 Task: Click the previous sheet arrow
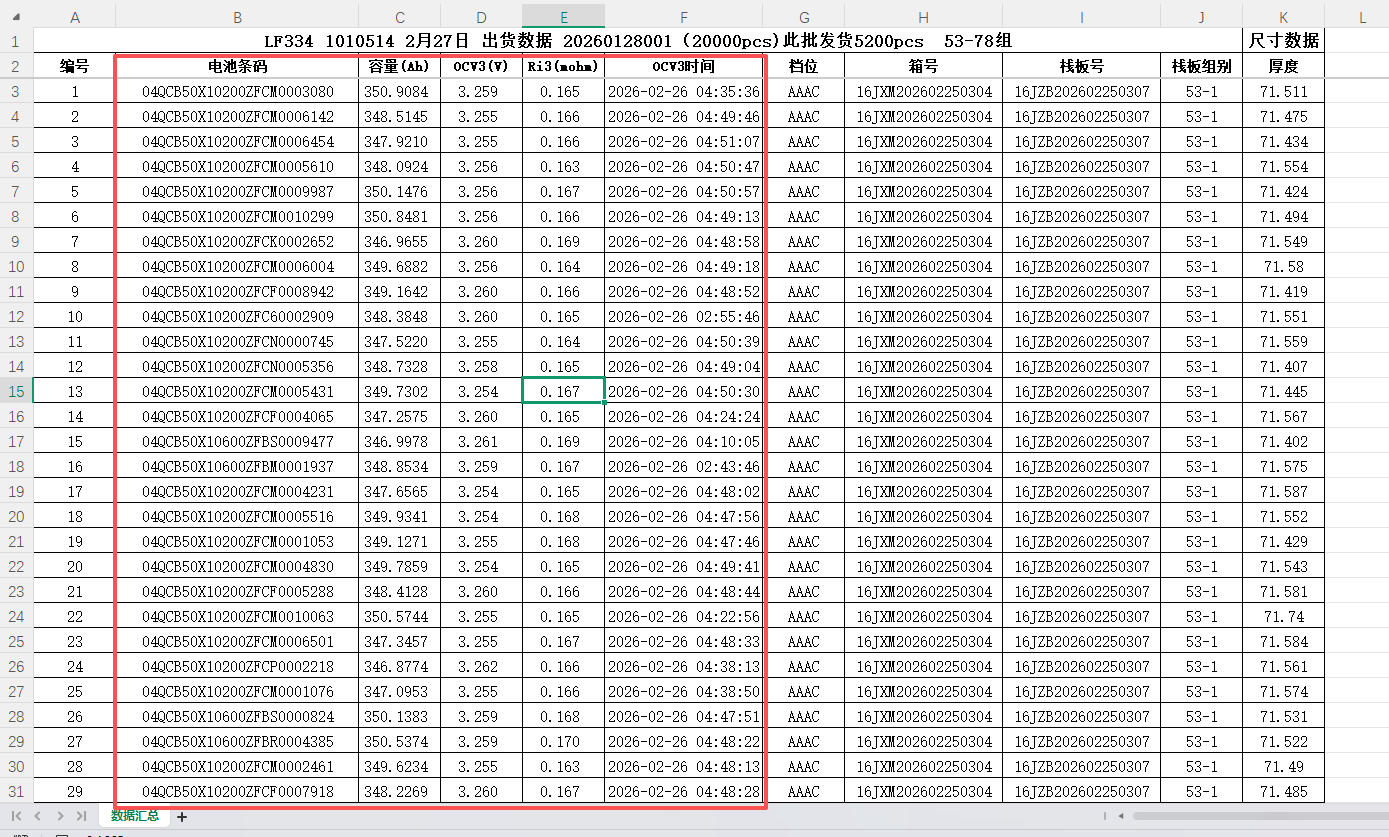pos(36,817)
